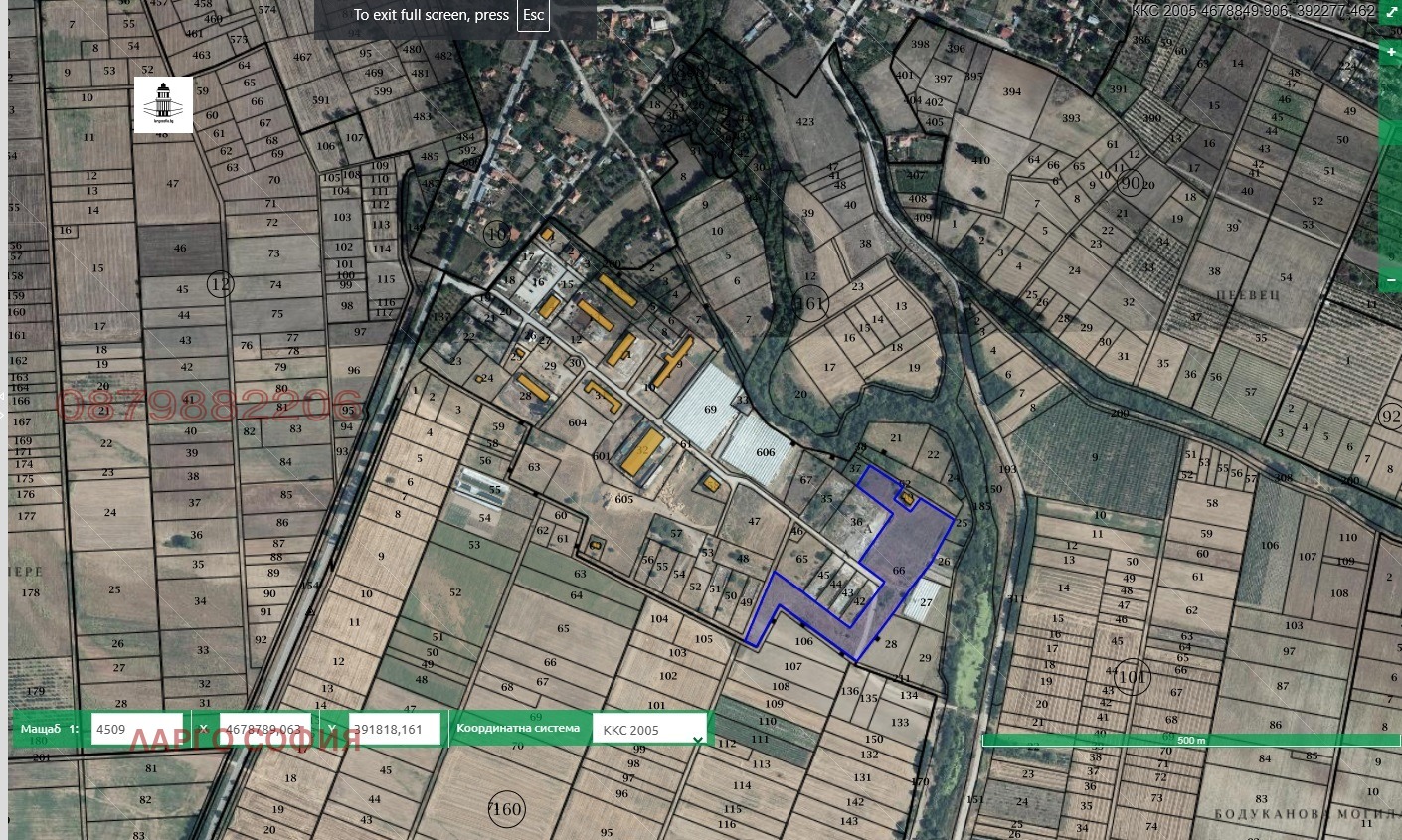This screenshot has width=1402, height=840.
Task: Zoom out with the minus button
Action: pos(1391,280)
